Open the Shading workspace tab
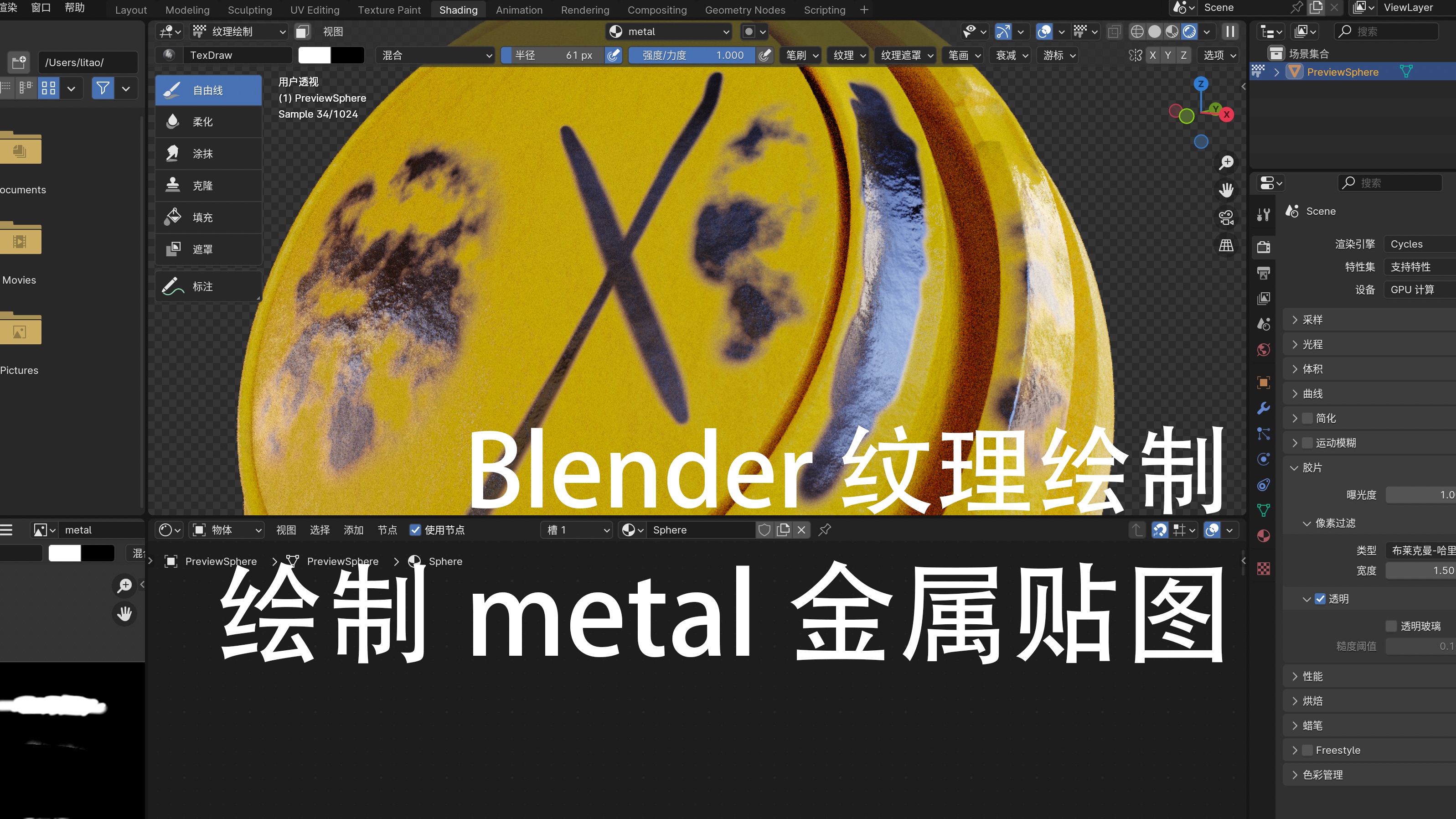This screenshot has width=1456, height=819. pos(457,9)
